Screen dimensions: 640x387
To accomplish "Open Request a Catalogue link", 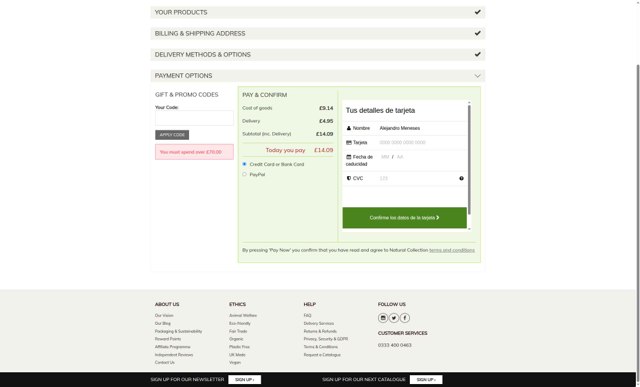I will click(322, 355).
